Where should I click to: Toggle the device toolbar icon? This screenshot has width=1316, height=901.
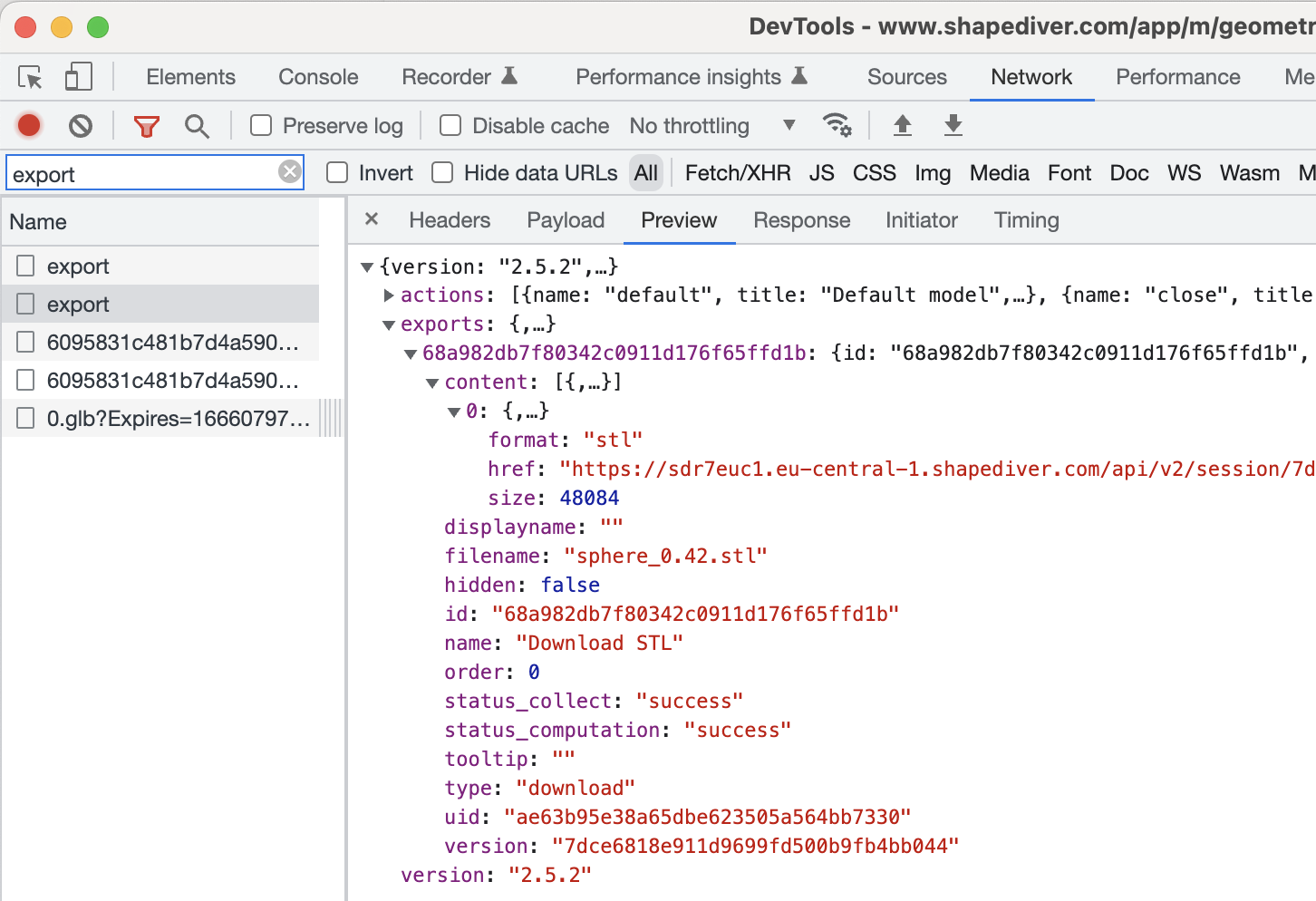coord(79,77)
